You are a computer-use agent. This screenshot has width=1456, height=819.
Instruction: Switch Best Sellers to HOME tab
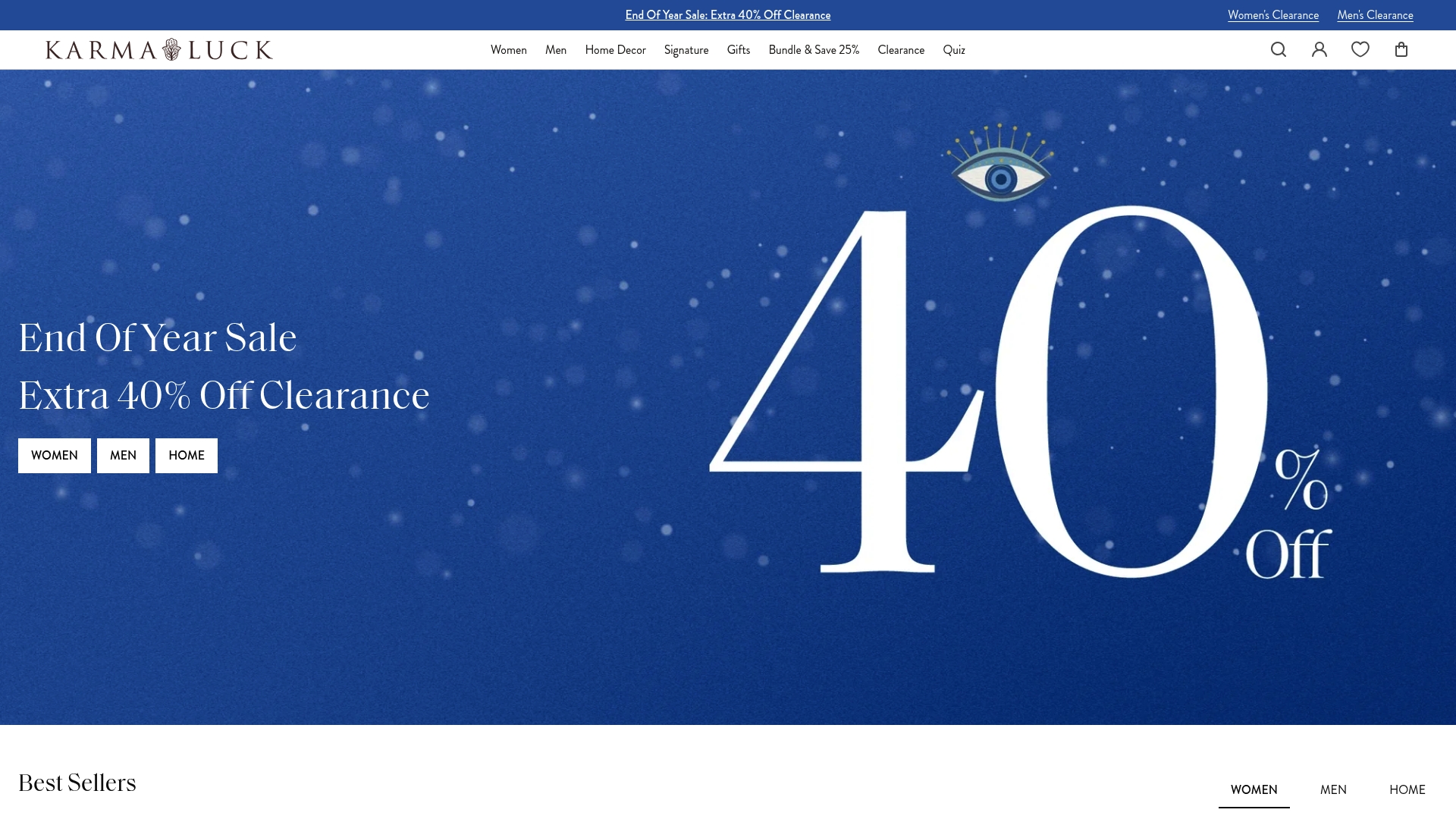1407,789
